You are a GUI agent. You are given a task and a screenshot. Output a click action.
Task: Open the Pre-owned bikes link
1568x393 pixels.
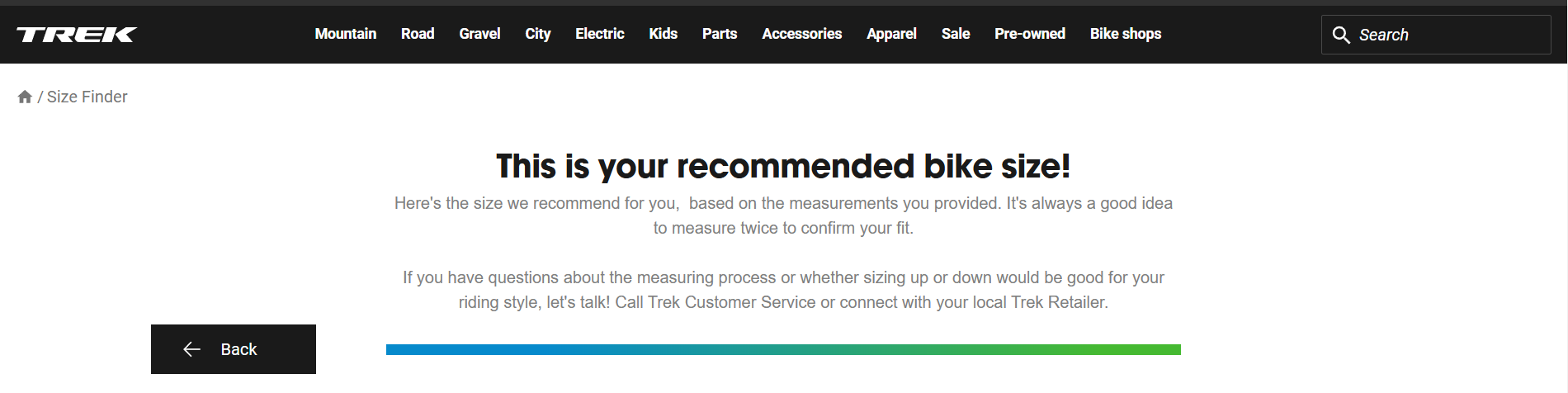point(1029,34)
